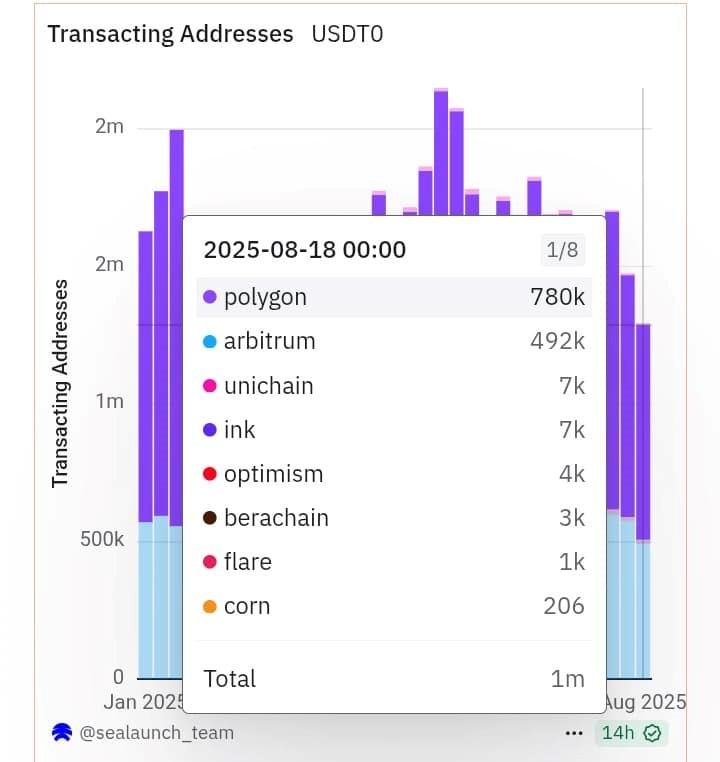720x762 pixels.
Task: Click the 14h refresh status badge
Action: [x=631, y=733]
